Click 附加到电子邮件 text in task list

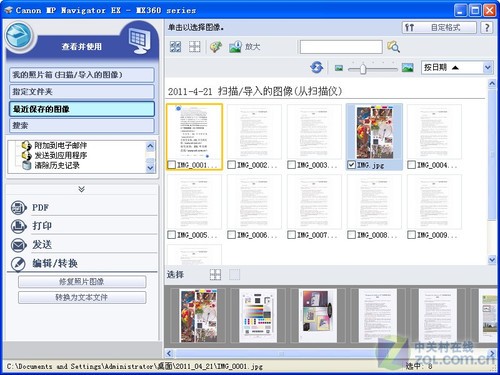tap(61, 145)
